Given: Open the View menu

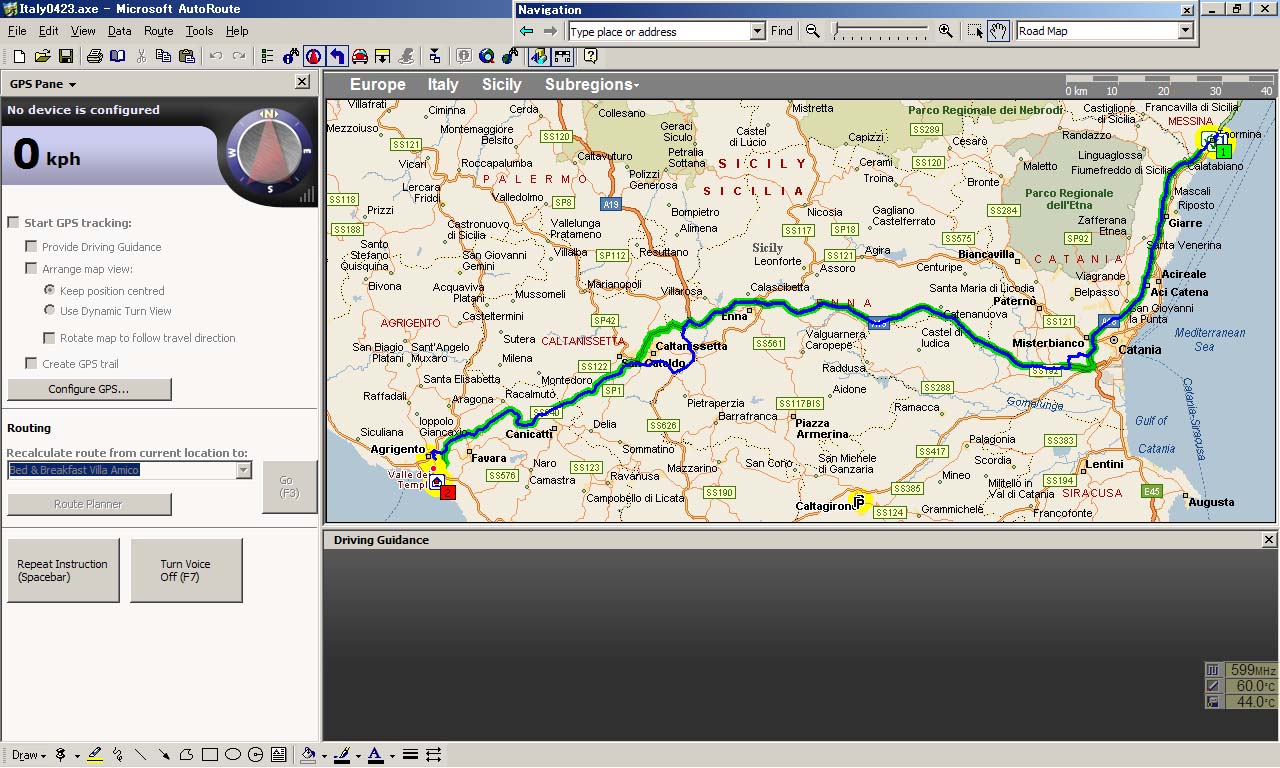Looking at the screenshot, I should 82,31.
